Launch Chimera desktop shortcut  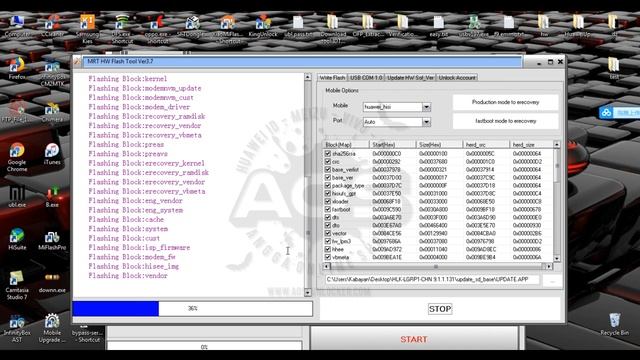tap(52, 112)
